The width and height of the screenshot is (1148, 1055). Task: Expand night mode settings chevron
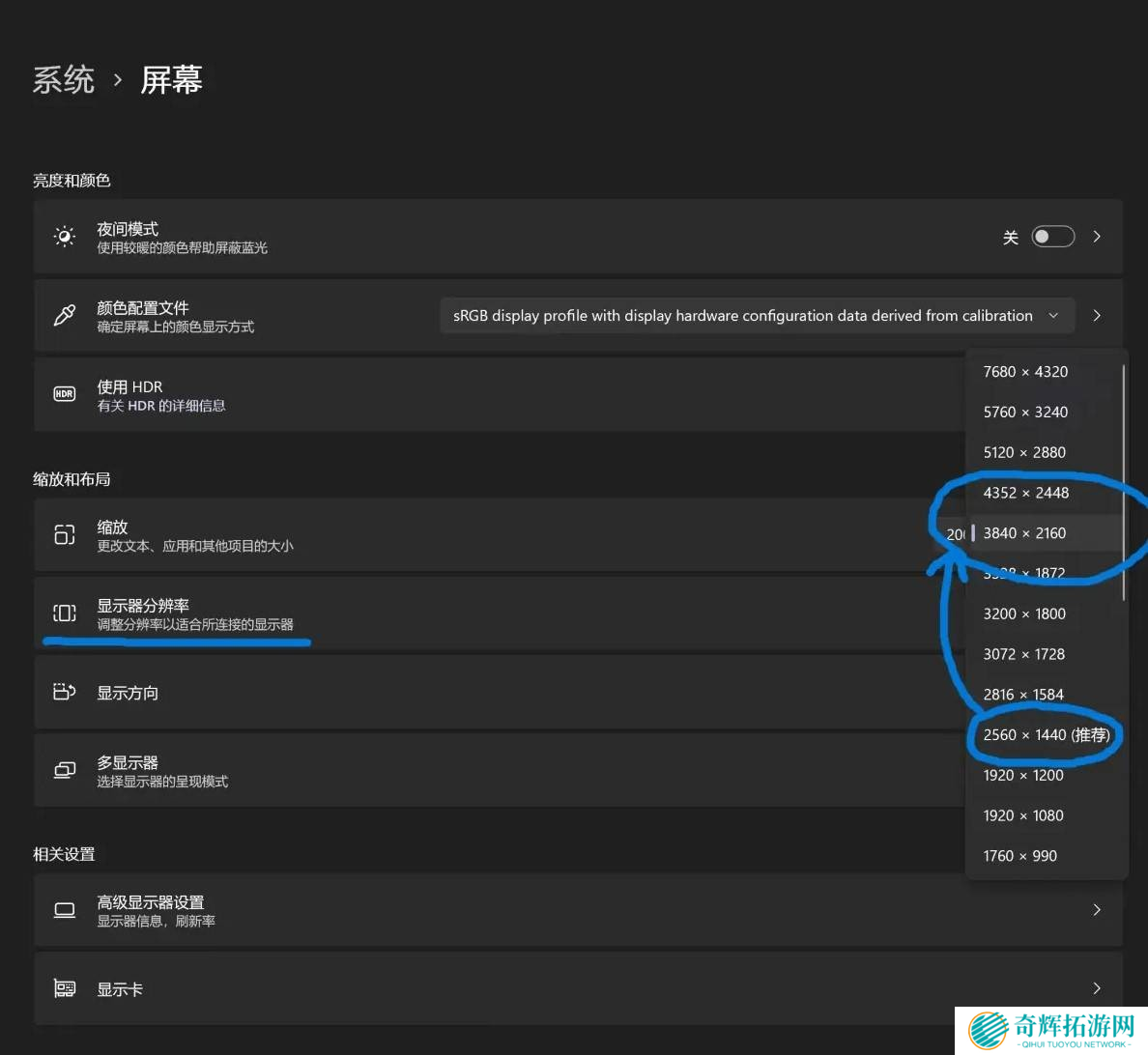[x=1097, y=237]
